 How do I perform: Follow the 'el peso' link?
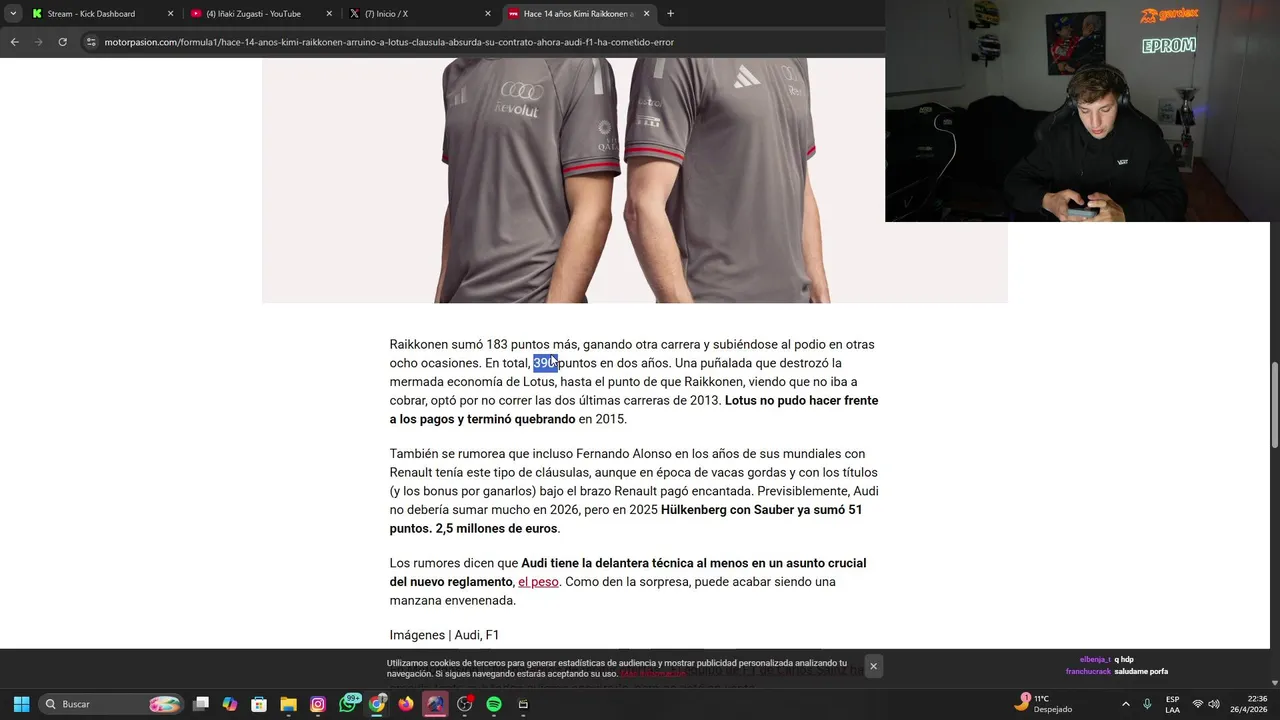[x=538, y=582]
